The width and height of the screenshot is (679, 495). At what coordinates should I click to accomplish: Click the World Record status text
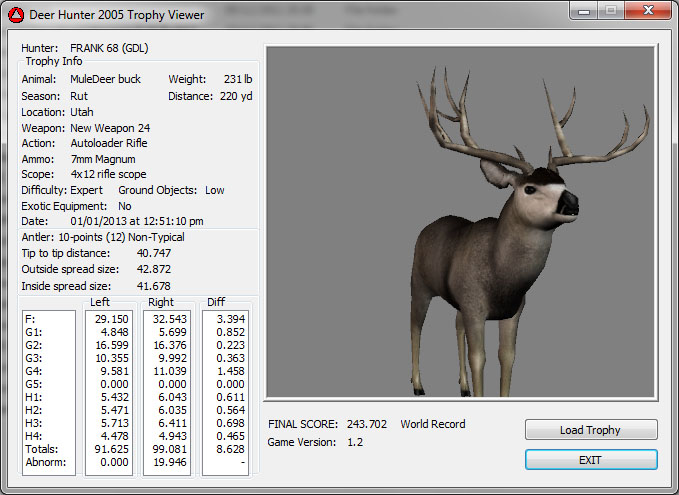pos(432,424)
